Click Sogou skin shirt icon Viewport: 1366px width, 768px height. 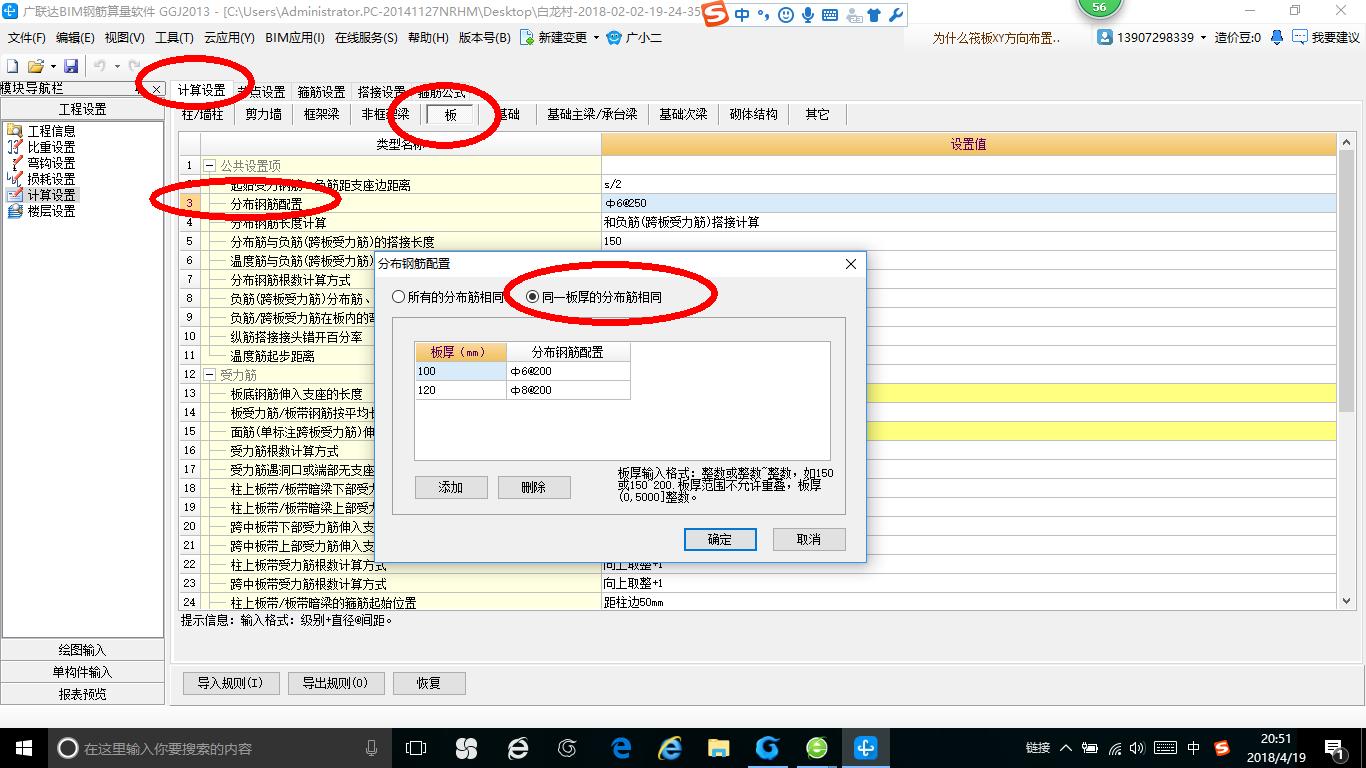[874, 15]
